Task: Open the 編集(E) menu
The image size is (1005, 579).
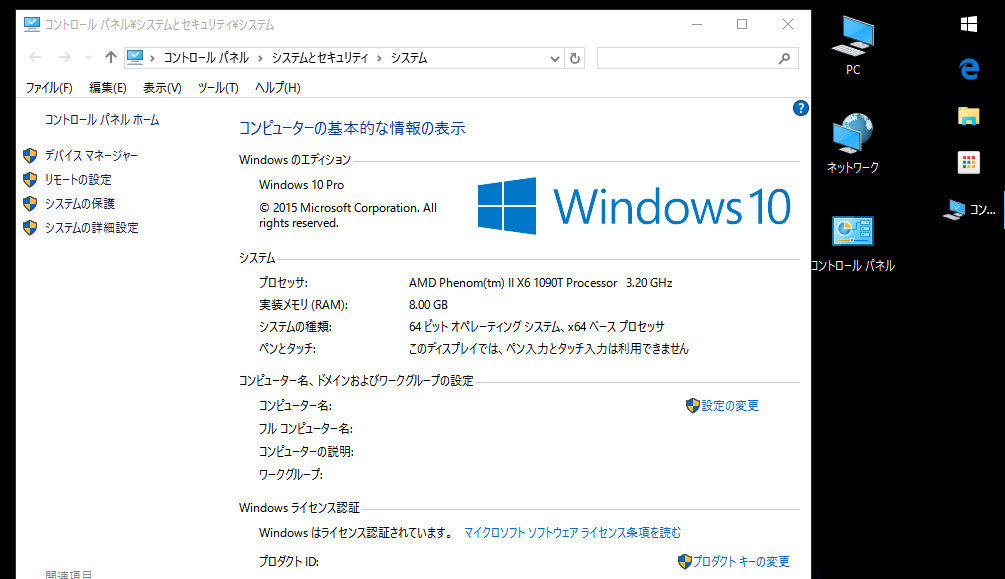Action: pos(108,88)
